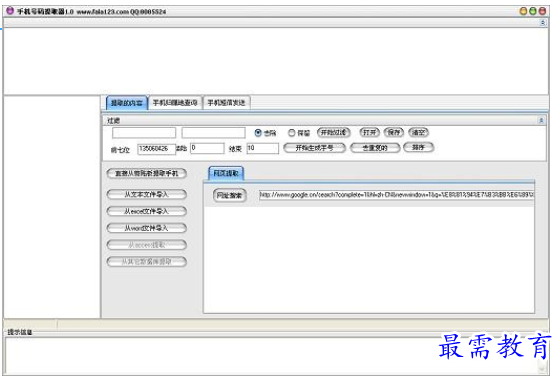Focus the second empty filter text box

coord(213,133)
